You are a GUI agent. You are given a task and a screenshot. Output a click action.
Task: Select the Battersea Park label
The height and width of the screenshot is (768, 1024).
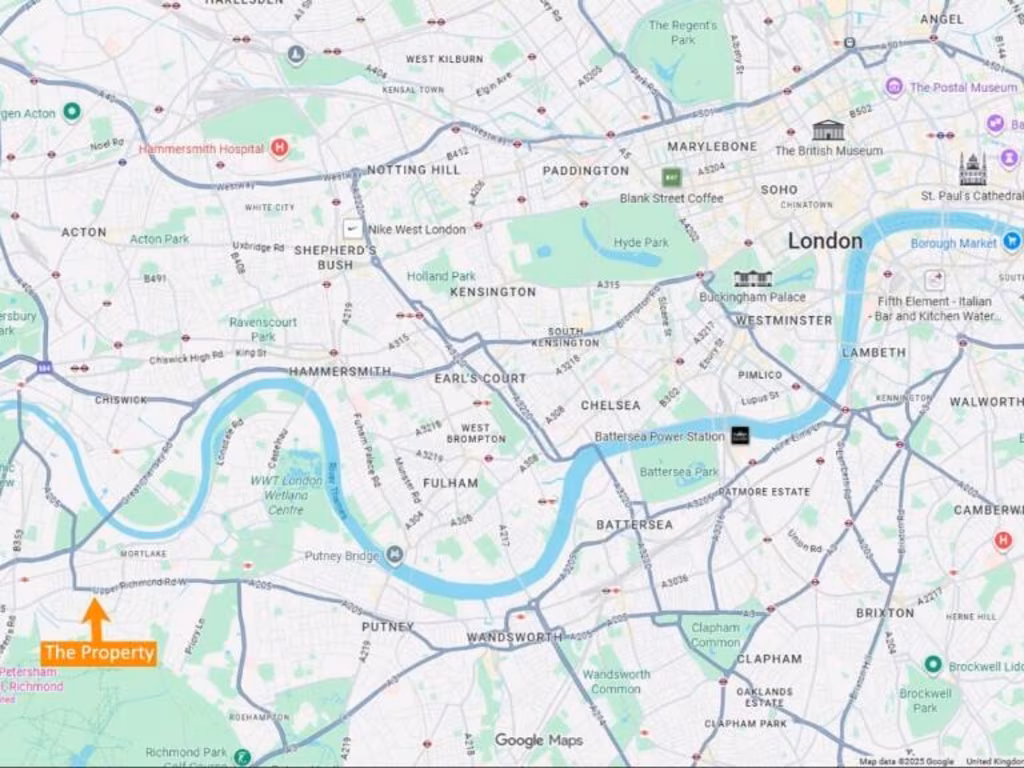click(679, 472)
